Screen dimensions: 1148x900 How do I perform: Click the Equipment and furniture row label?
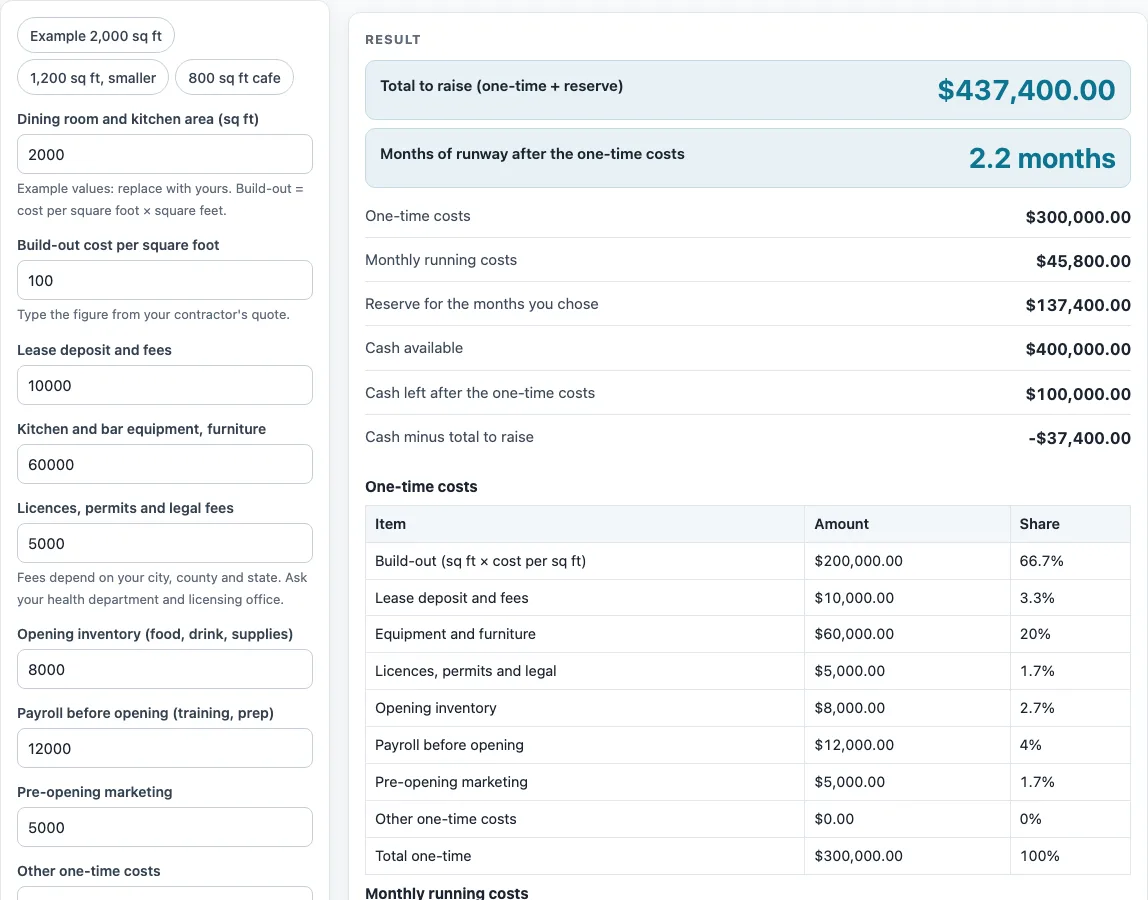pyautogui.click(x=455, y=634)
